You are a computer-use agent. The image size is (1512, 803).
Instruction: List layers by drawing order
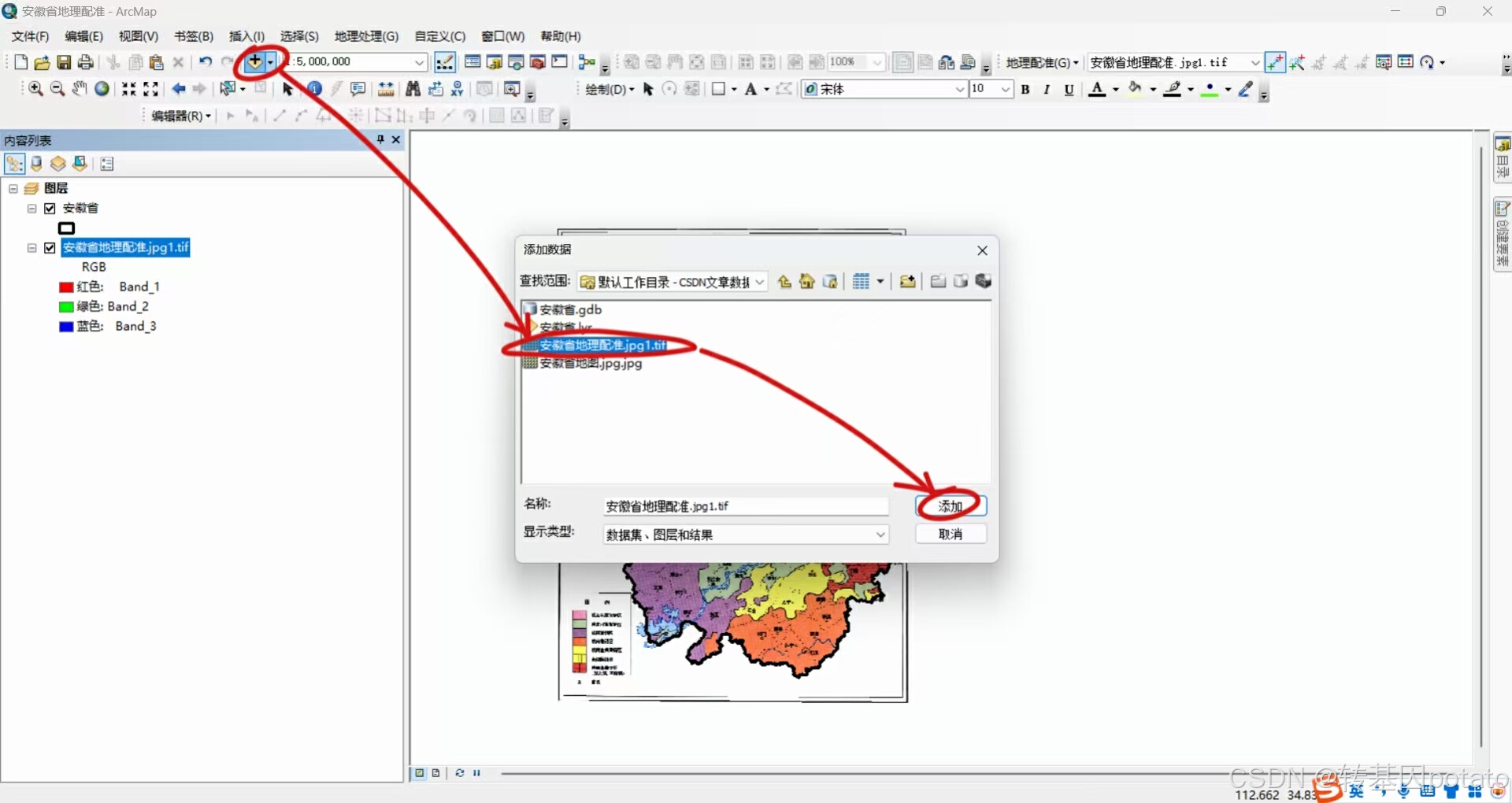(14, 164)
